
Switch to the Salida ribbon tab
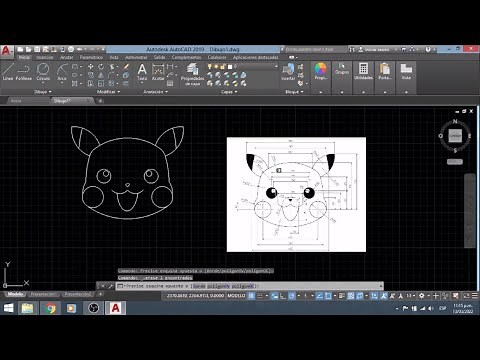[159, 57]
